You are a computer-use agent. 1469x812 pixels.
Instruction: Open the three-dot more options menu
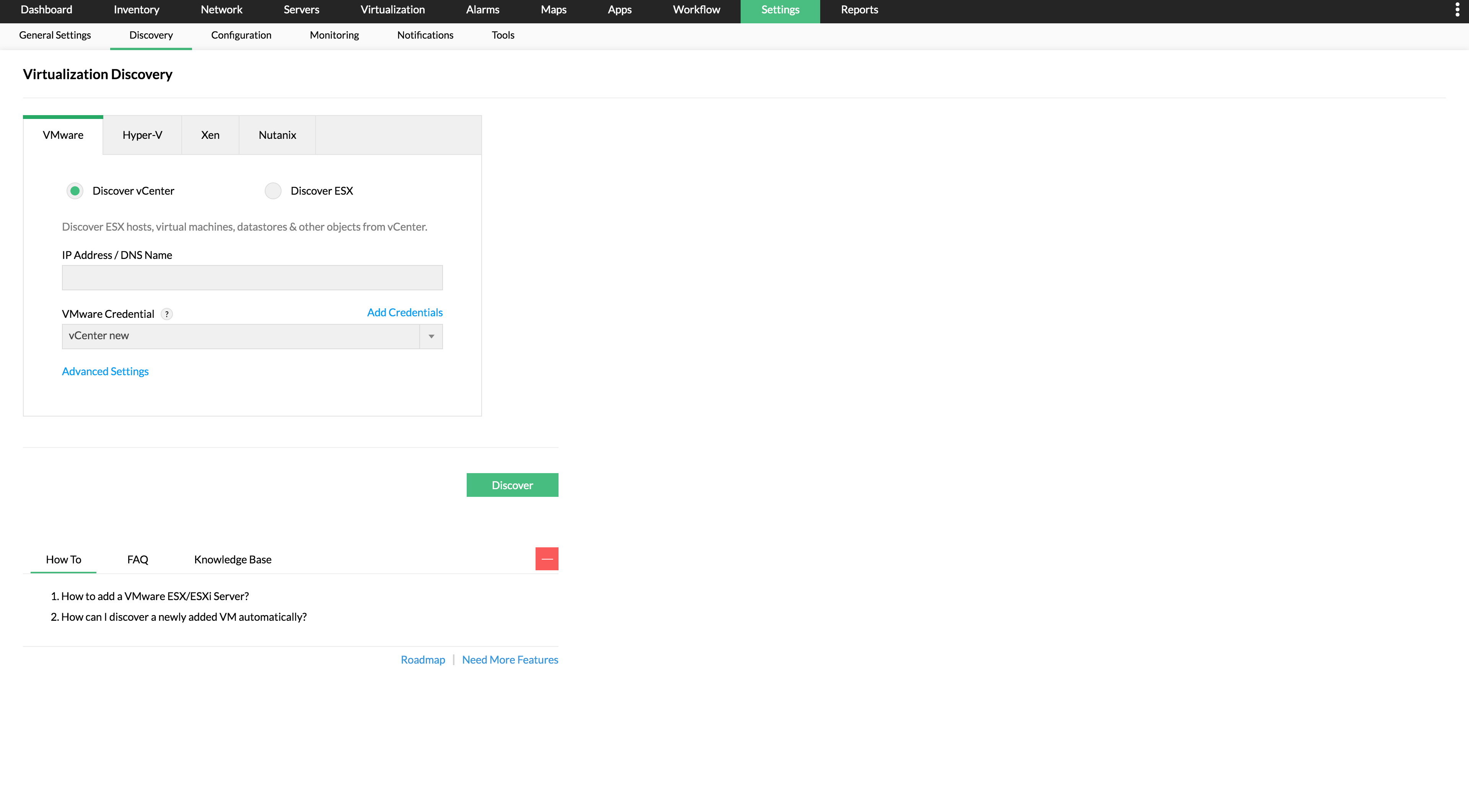click(1457, 10)
